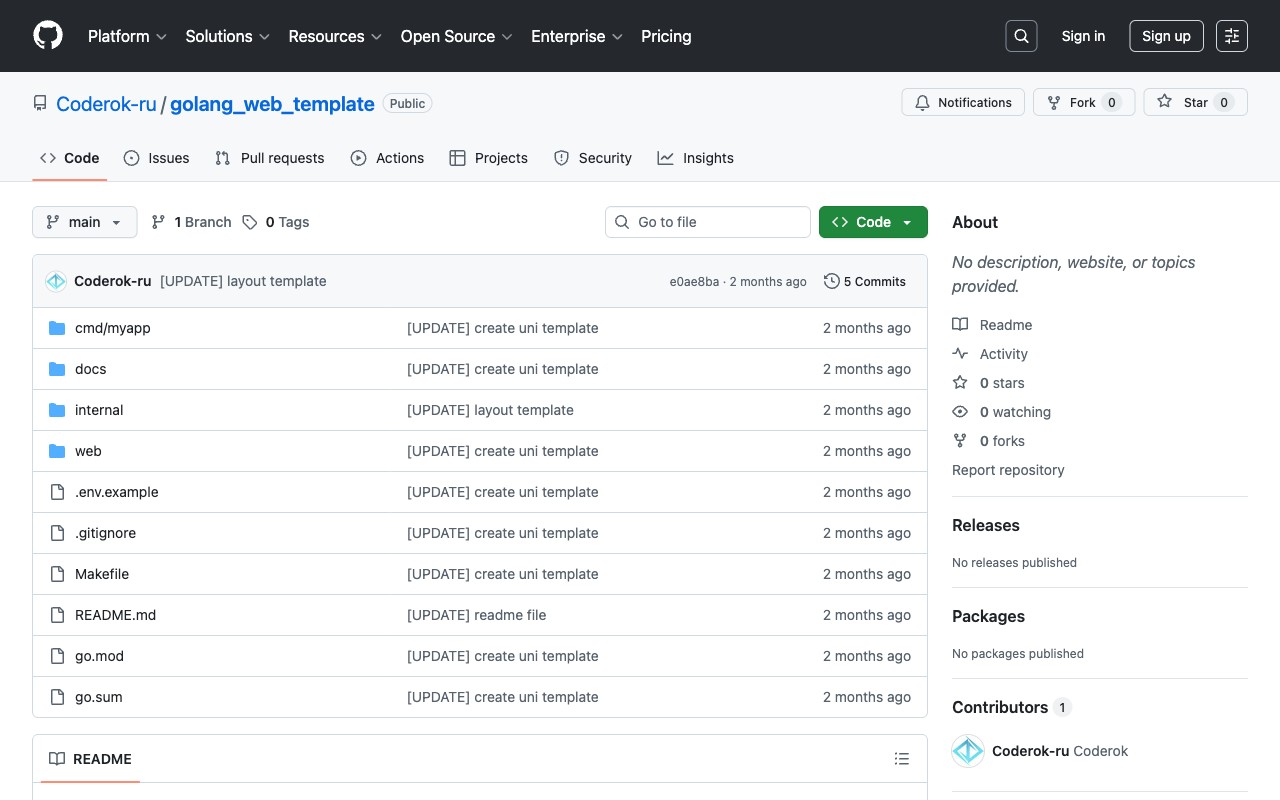Click the history clock icon beside 5 Commits
The height and width of the screenshot is (800, 1280).
(831, 281)
